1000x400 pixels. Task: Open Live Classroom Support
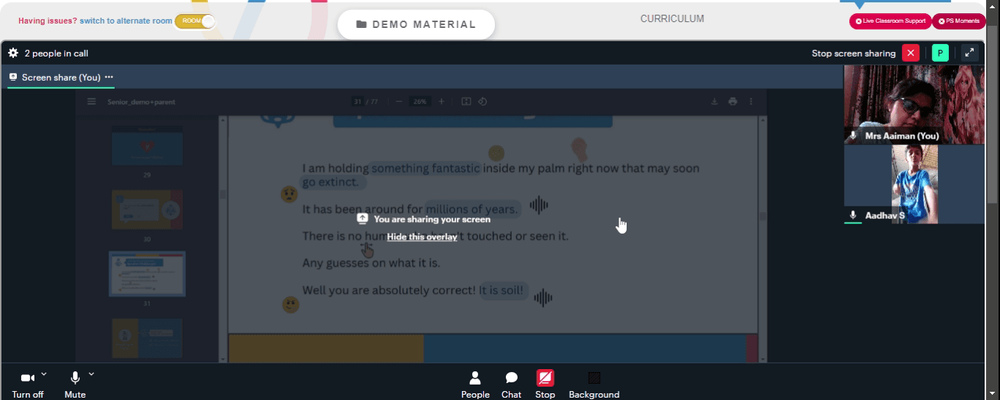click(890, 21)
